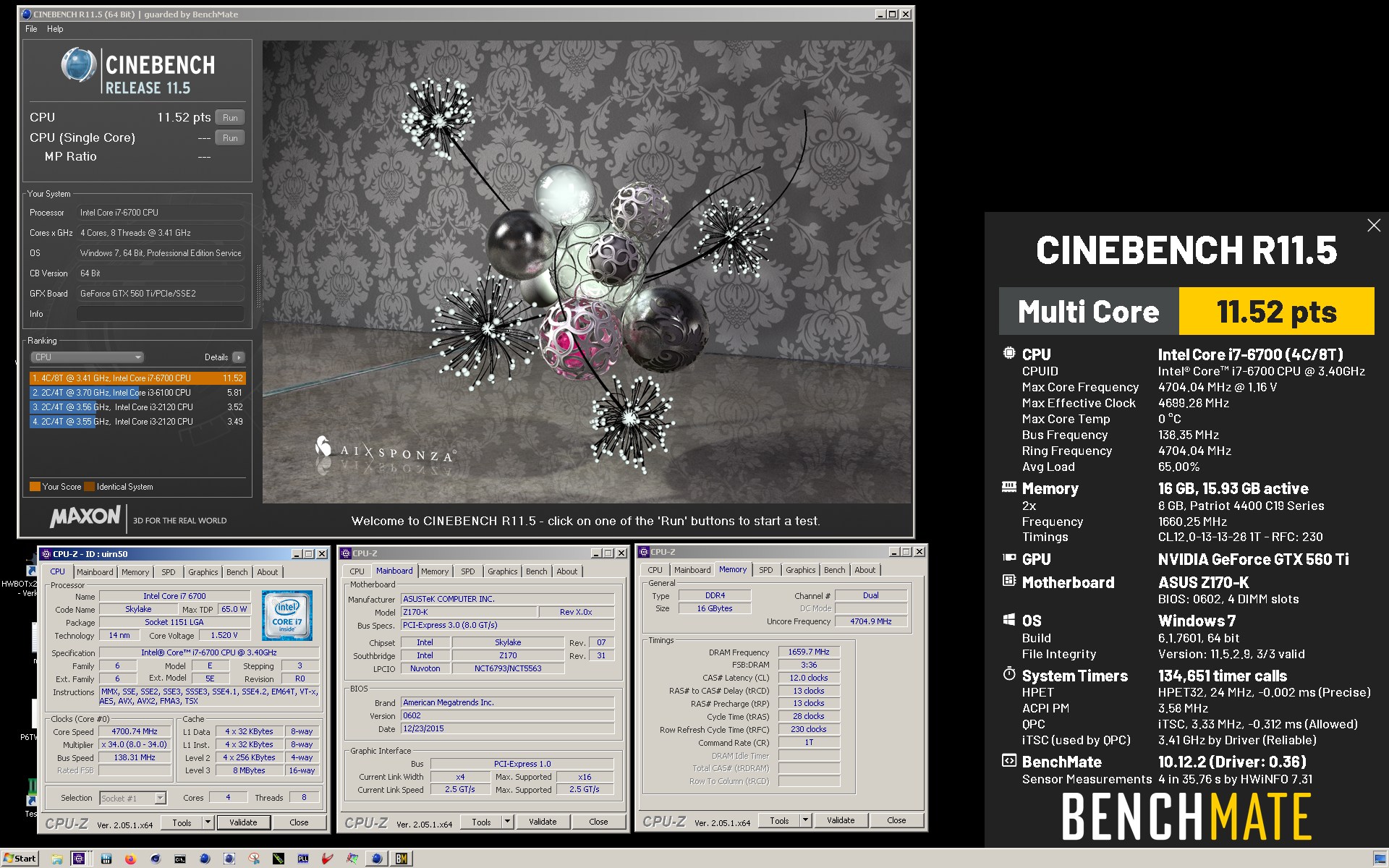
Task: Switch to CPU tab in middle CPU-Z Mainboard window
Action: 357,571
